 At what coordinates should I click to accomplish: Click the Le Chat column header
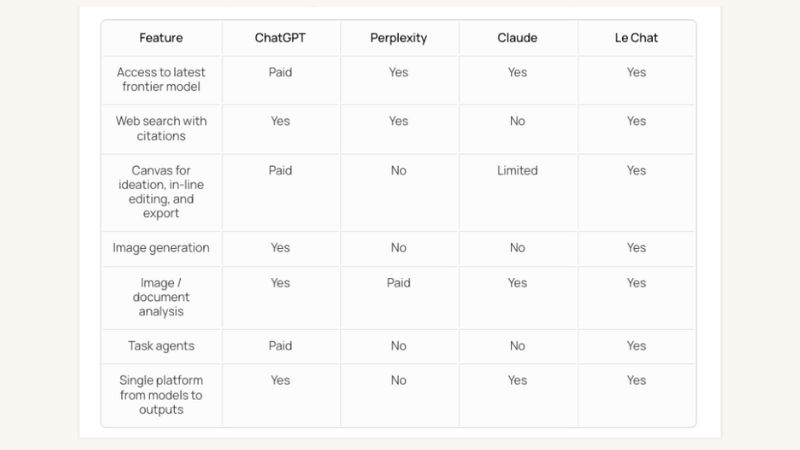636,38
